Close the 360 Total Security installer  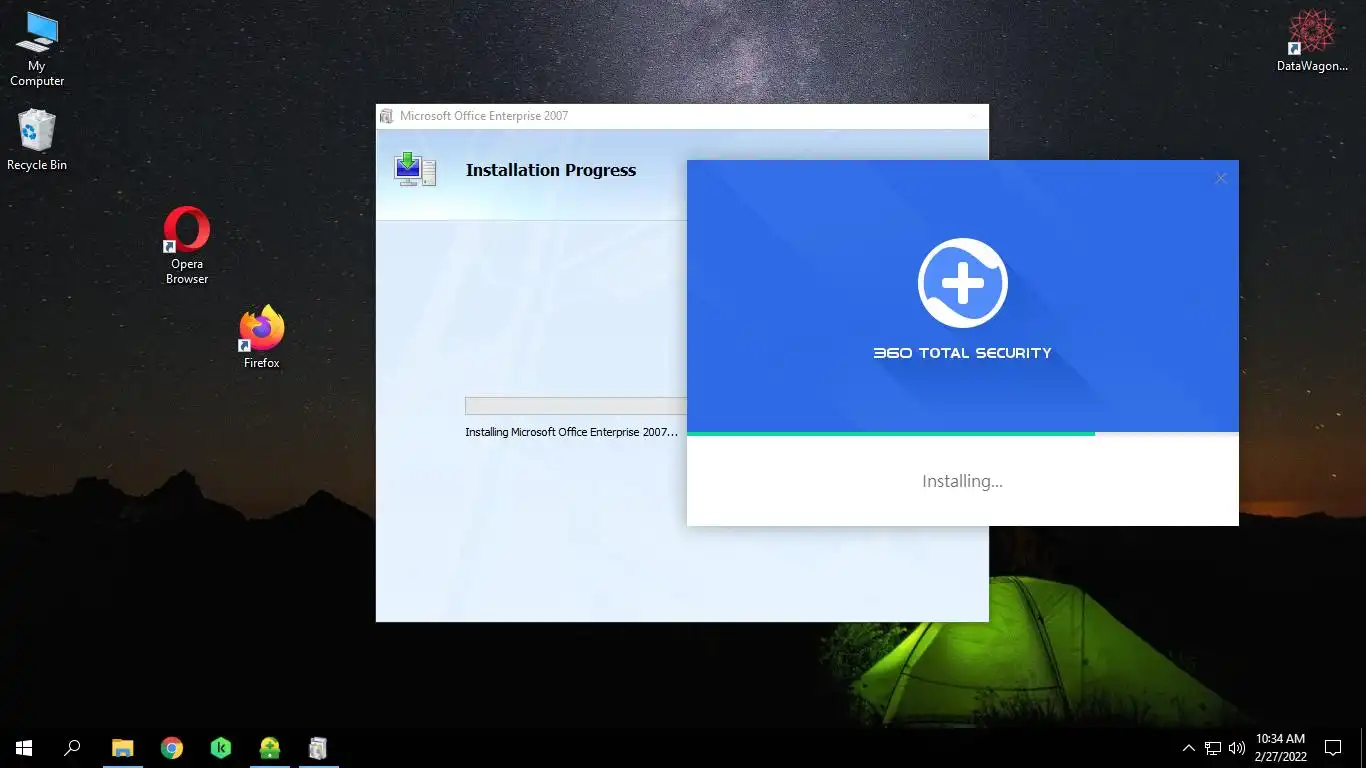(1221, 178)
